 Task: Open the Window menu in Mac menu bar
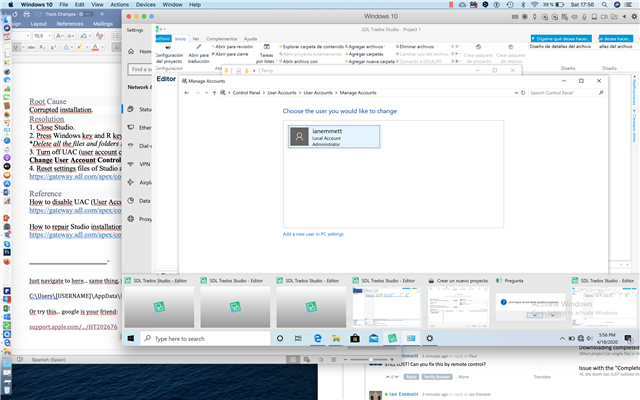pyautogui.click(x=172, y=4)
